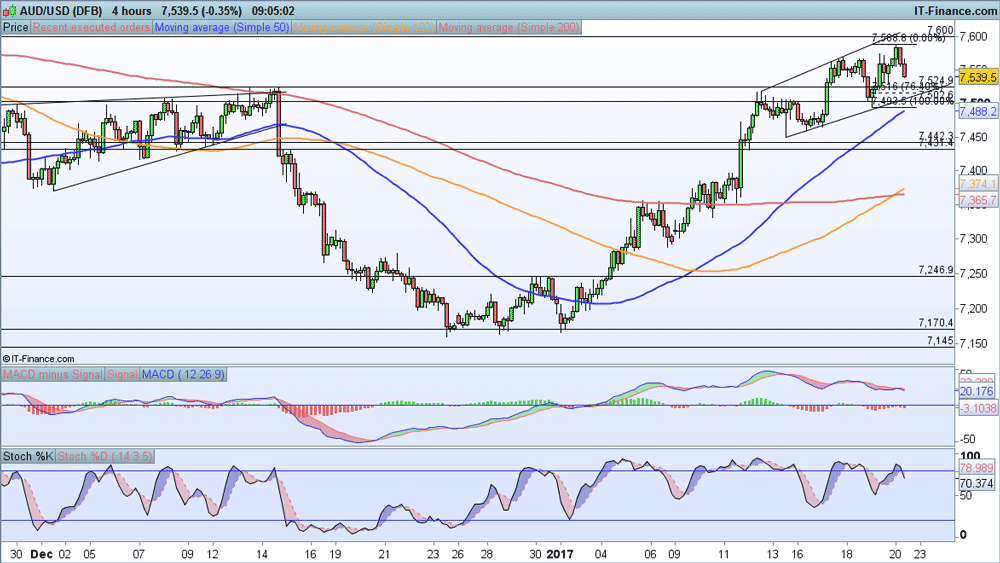Select the AUD/USD (DFB) instrument title
Screen dimensions: 1000x563
coord(61,11)
